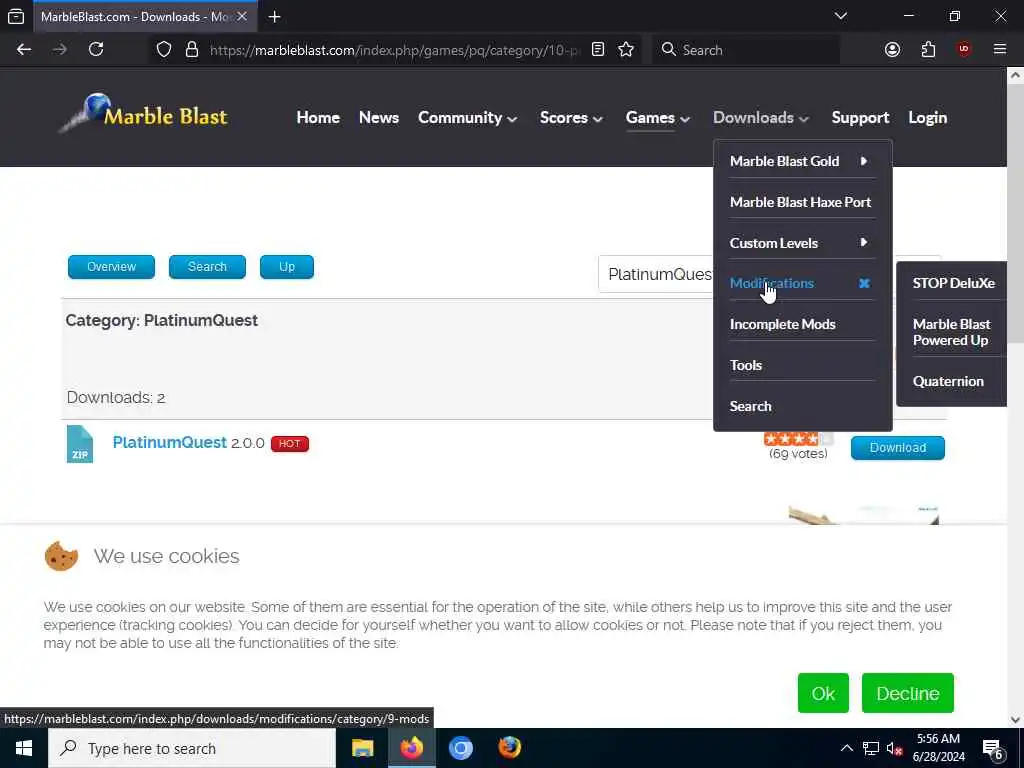Decline cookies with the Decline button
This screenshot has height=768, width=1024.
tap(907, 693)
